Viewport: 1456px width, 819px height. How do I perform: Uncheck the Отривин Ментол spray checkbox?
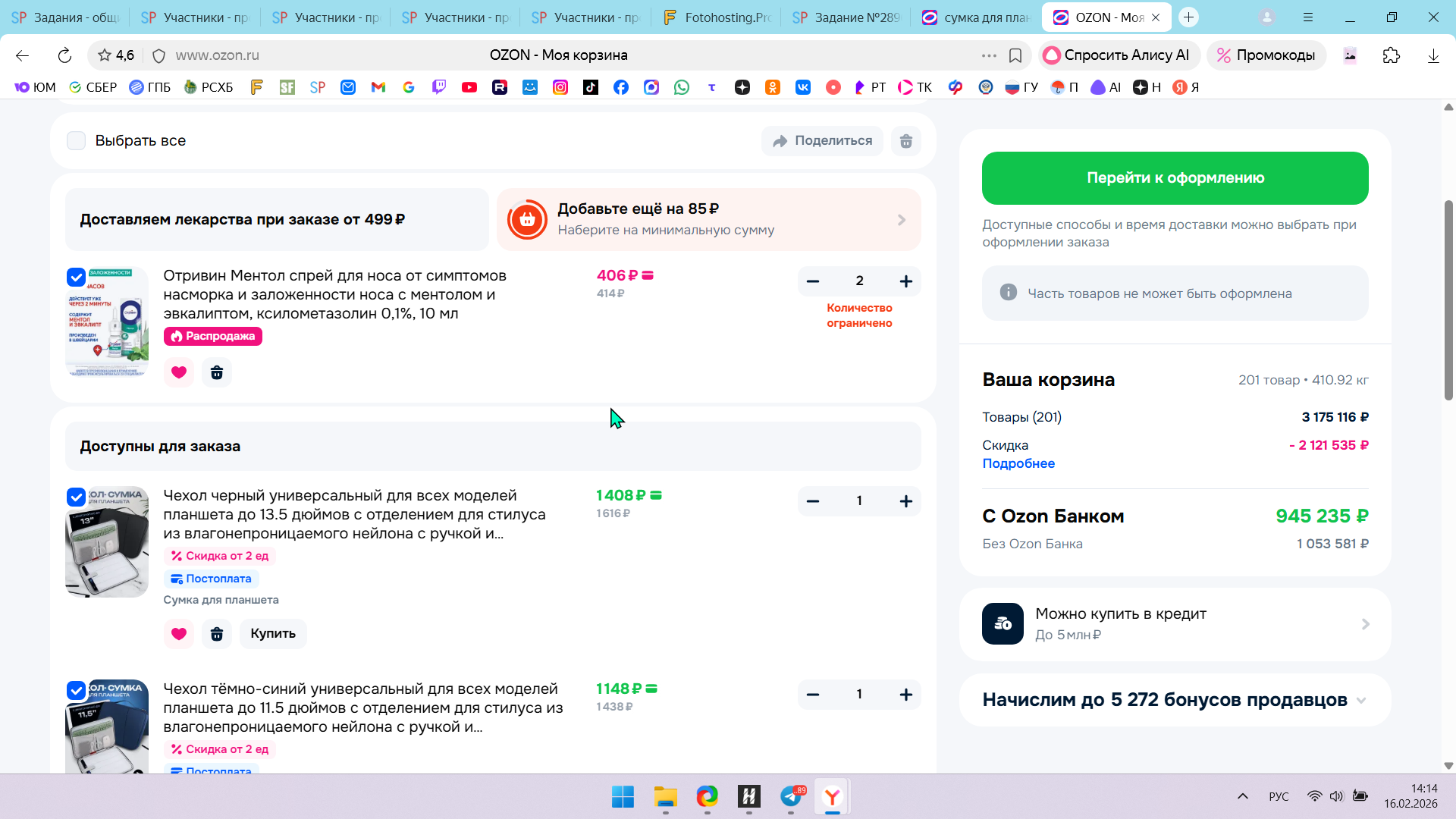tap(76, 277)
